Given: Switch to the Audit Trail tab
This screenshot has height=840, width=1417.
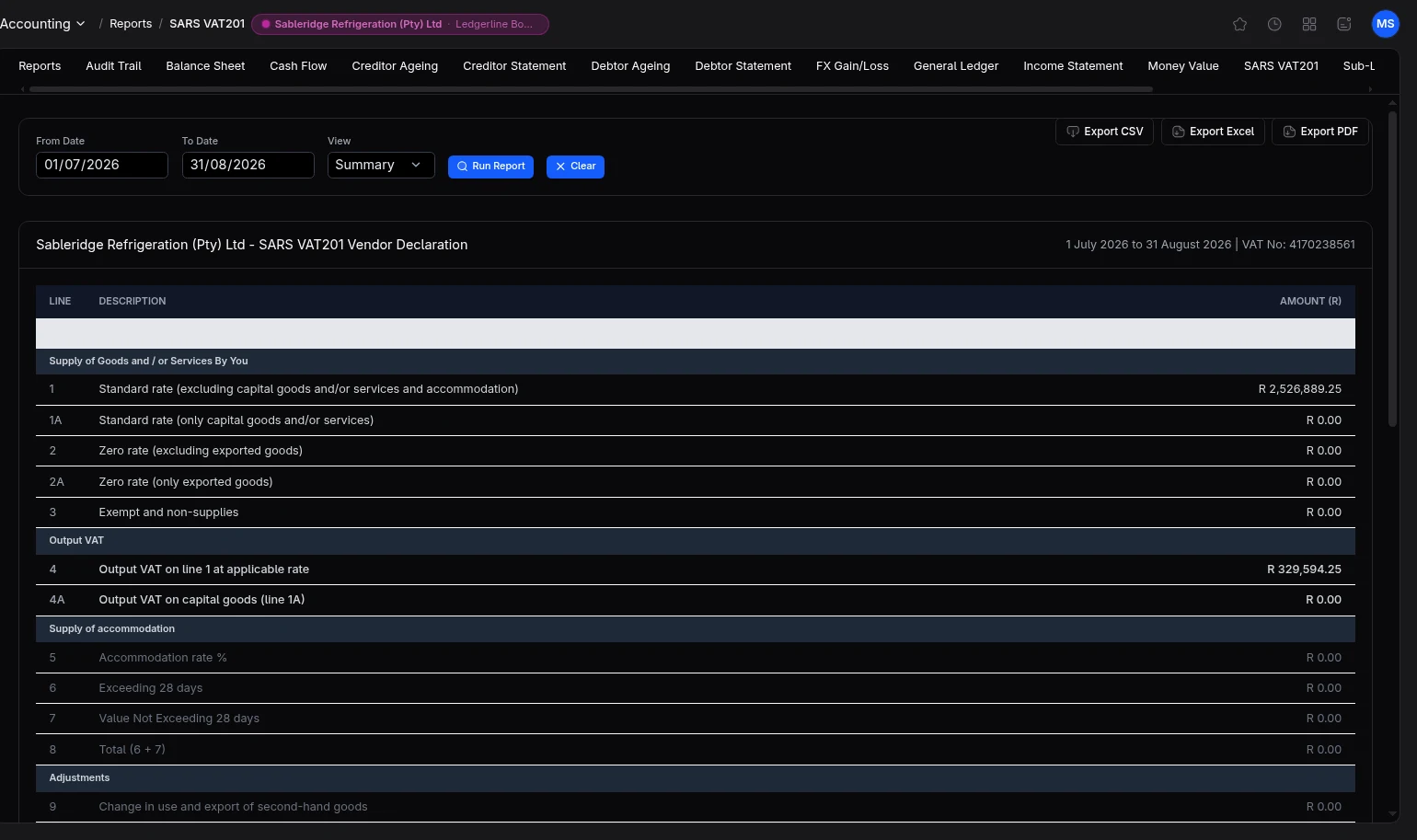Looking at the screenshot, I should pos(113,66).
